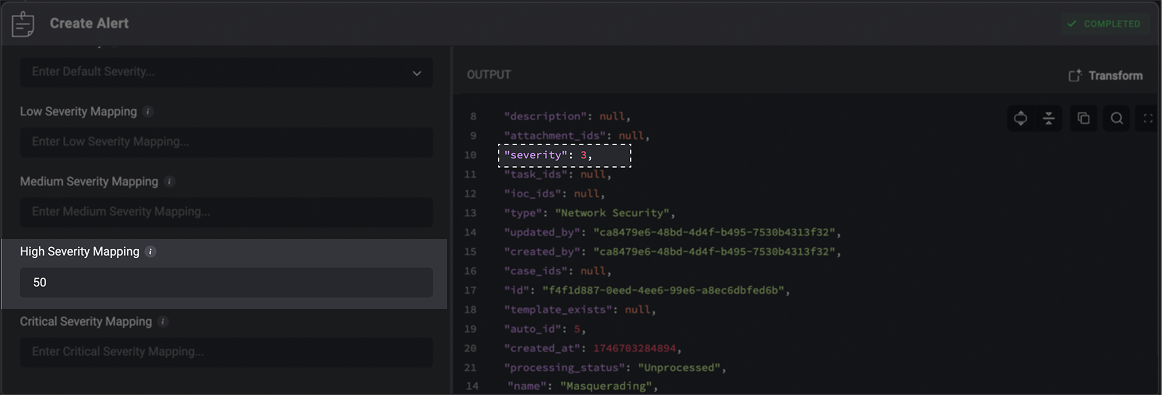Screen dimensions: 1162x395
Task: Click the Transform button
Action: (1105, 76)
